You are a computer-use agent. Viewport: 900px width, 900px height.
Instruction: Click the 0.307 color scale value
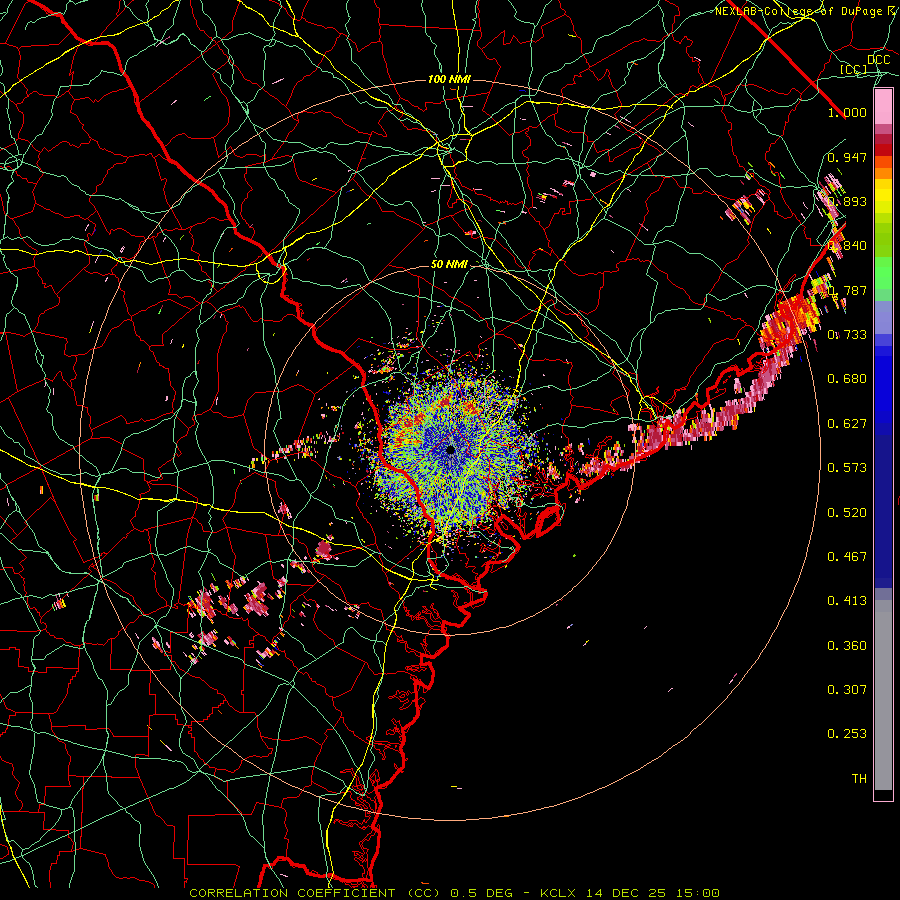tap(847, 690)
